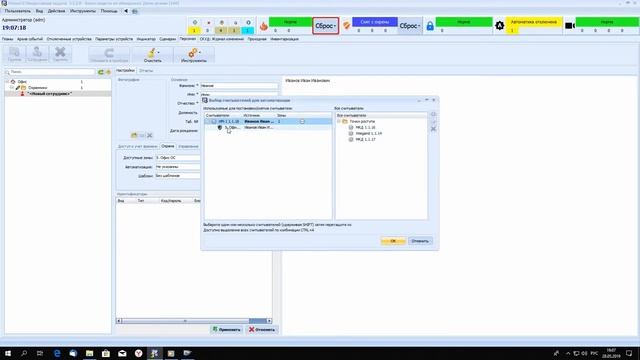Viewport: 640px width, 360px height.
Task: Switch to the Сценарии tab
Action: pyautogui.click(x=168, y=39)
